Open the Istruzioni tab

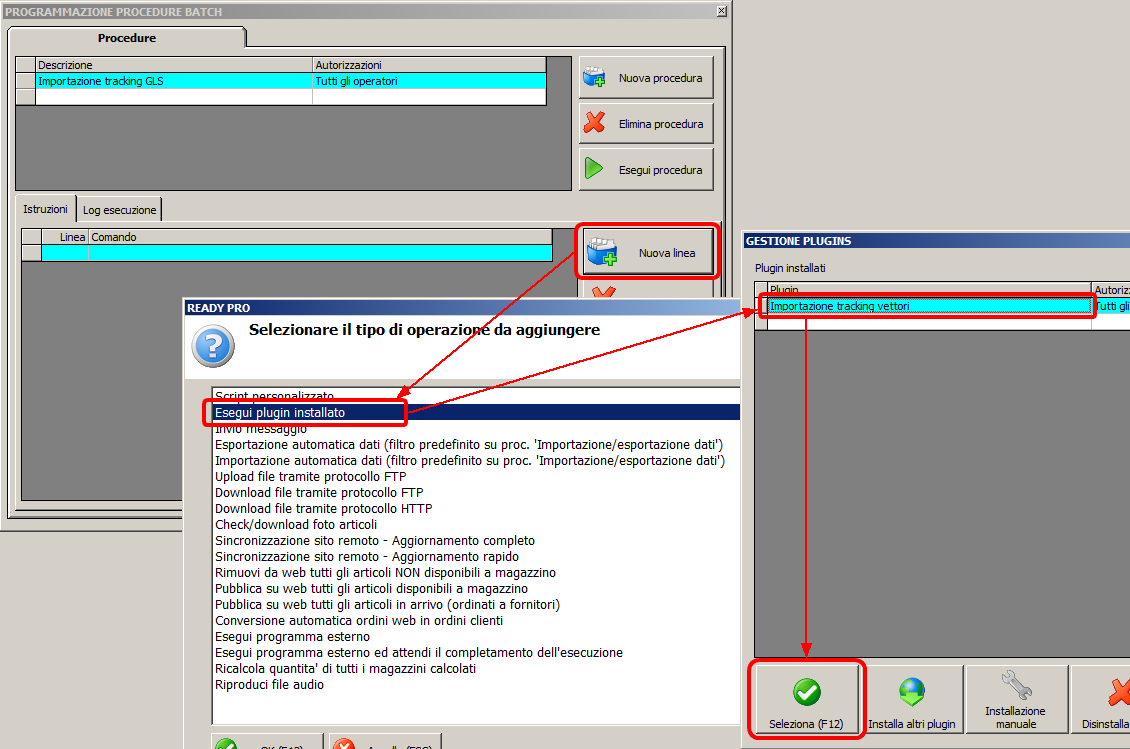(x=46, y=210)
